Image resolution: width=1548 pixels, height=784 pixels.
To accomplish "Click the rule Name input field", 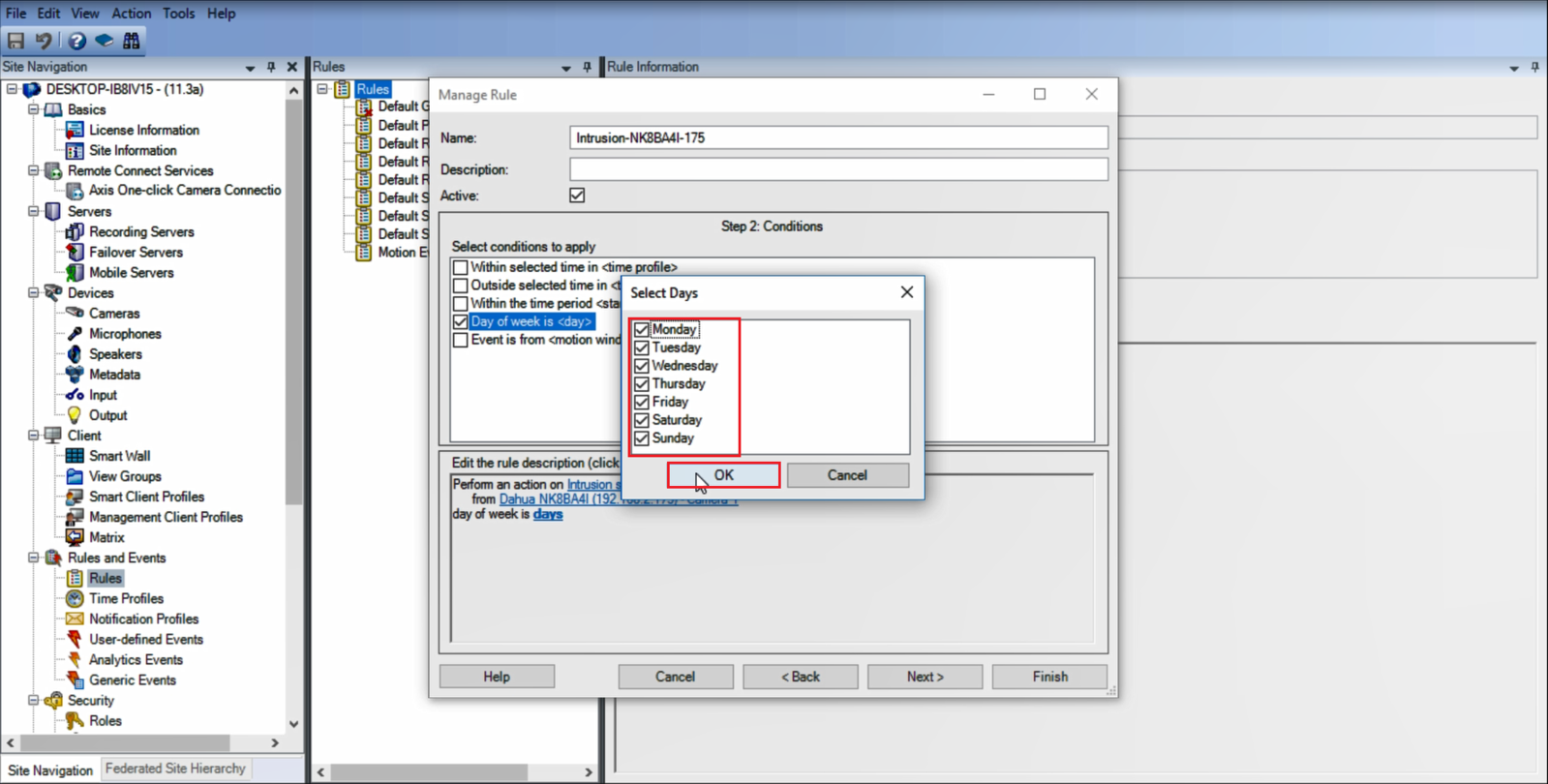I will [838, 137].
